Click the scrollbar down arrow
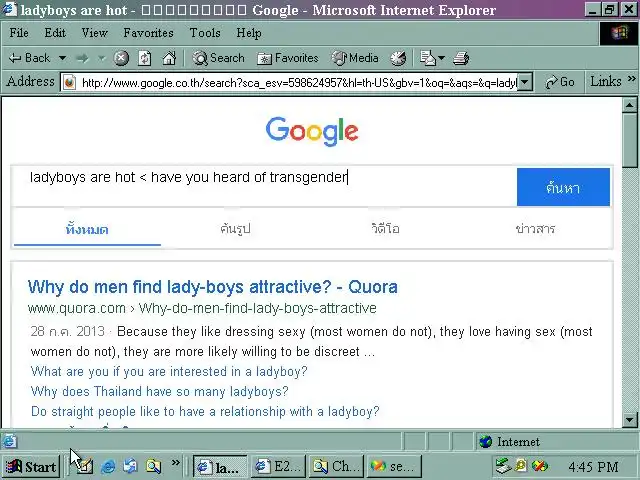640x480 pixels. (630, 419)
